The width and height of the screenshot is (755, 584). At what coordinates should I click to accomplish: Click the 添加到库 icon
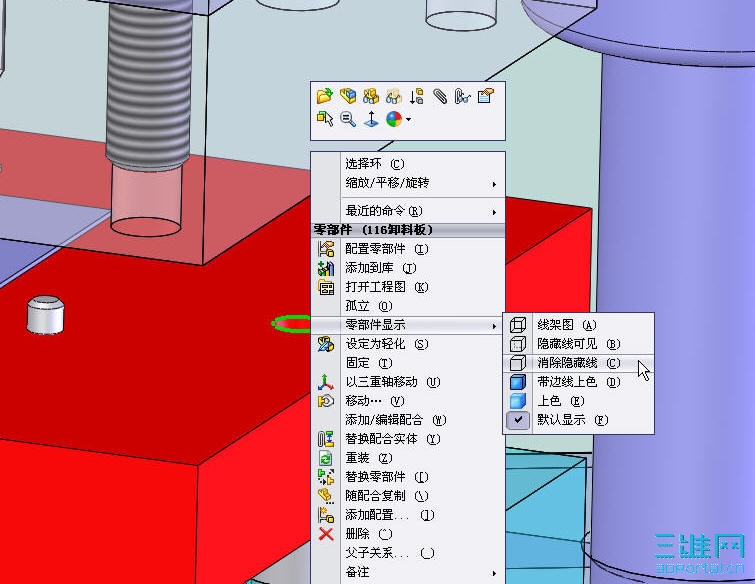coord(326,268)
